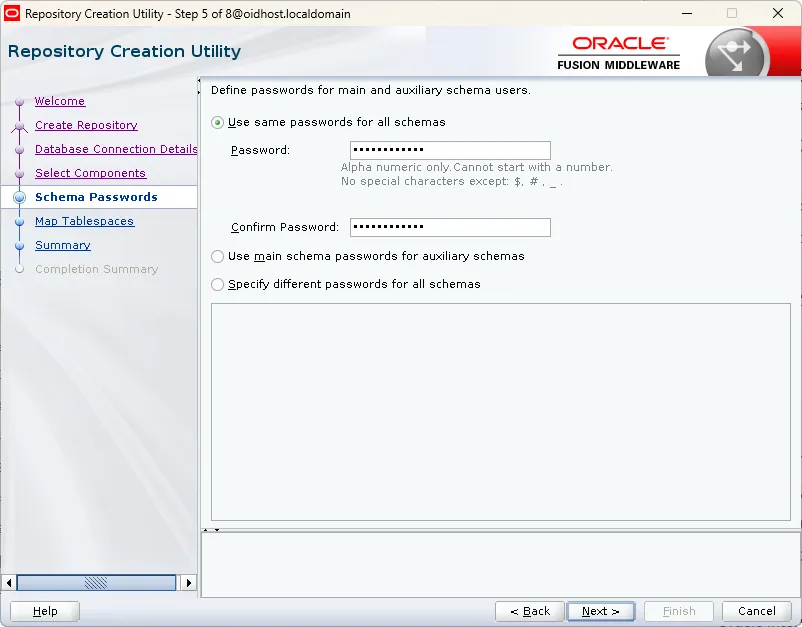Click the Welcome step bullet icon

pos(19,101)
